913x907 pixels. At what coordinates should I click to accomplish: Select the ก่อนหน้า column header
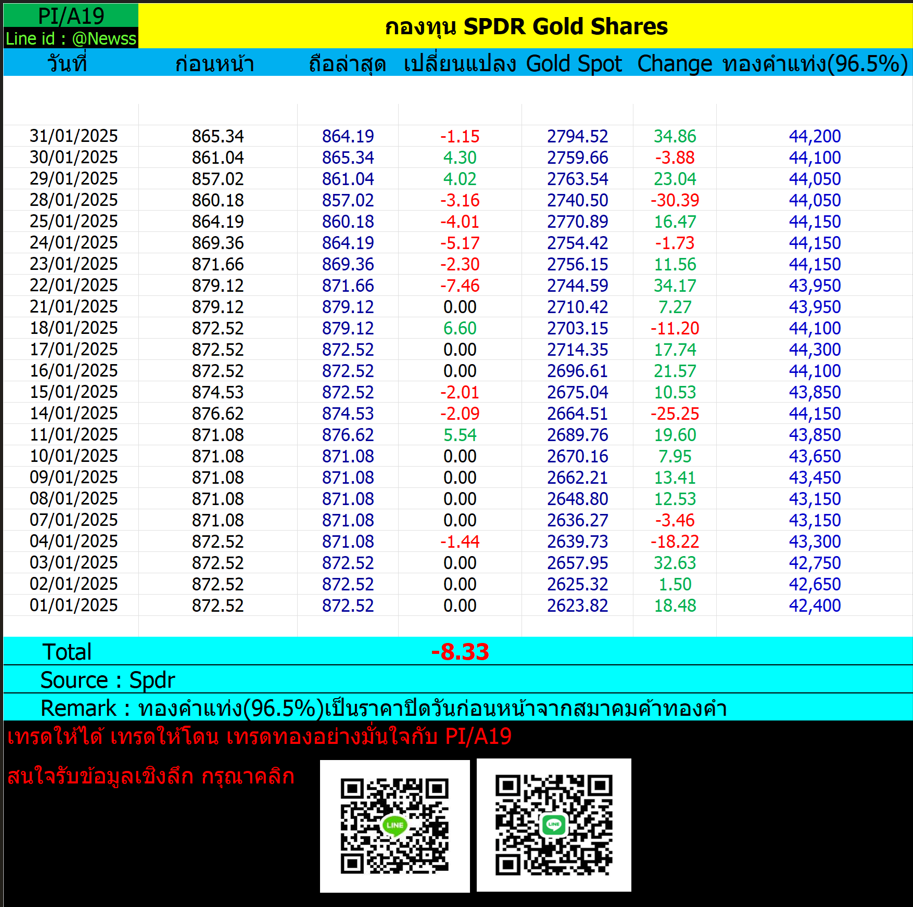(214, 63)
